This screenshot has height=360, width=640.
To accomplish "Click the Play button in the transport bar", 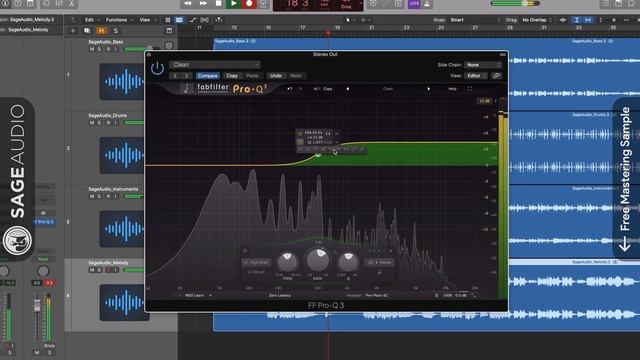I will (233, 3).
